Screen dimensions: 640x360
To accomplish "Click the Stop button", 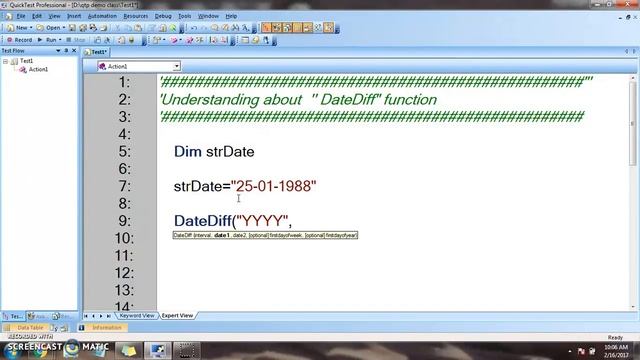I will 76,40.
